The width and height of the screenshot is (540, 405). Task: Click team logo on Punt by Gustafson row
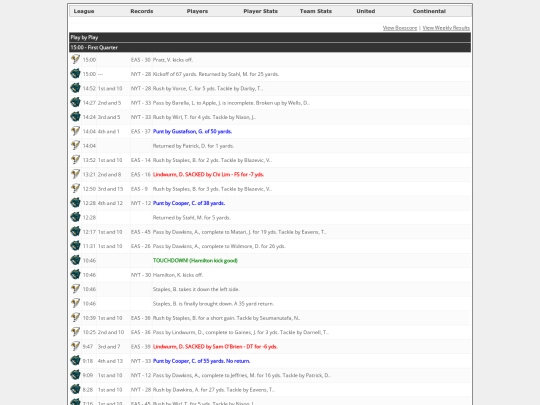pyautogui.click(x=75, y=131)
